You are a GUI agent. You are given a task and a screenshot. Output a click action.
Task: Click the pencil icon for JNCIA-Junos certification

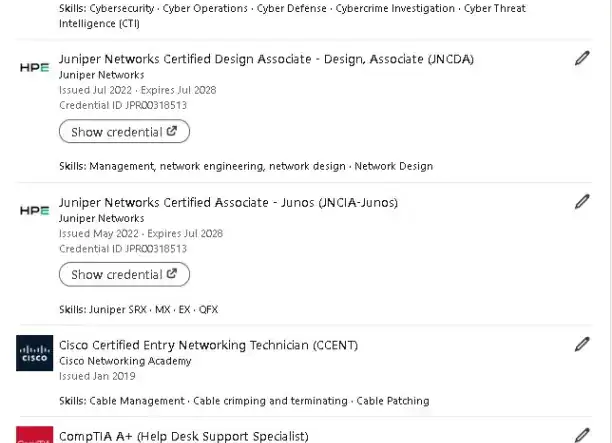(582, 202)
